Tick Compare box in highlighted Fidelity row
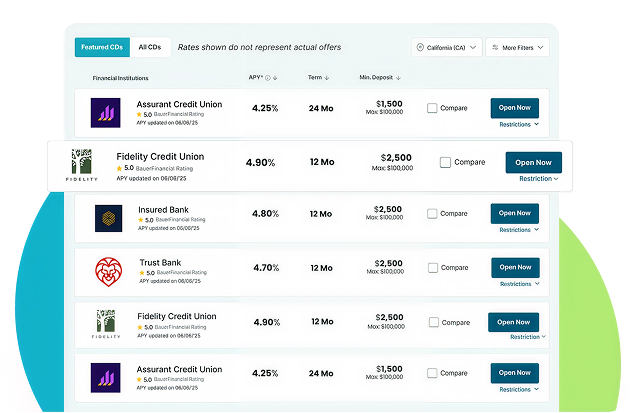 coord(445,162)
